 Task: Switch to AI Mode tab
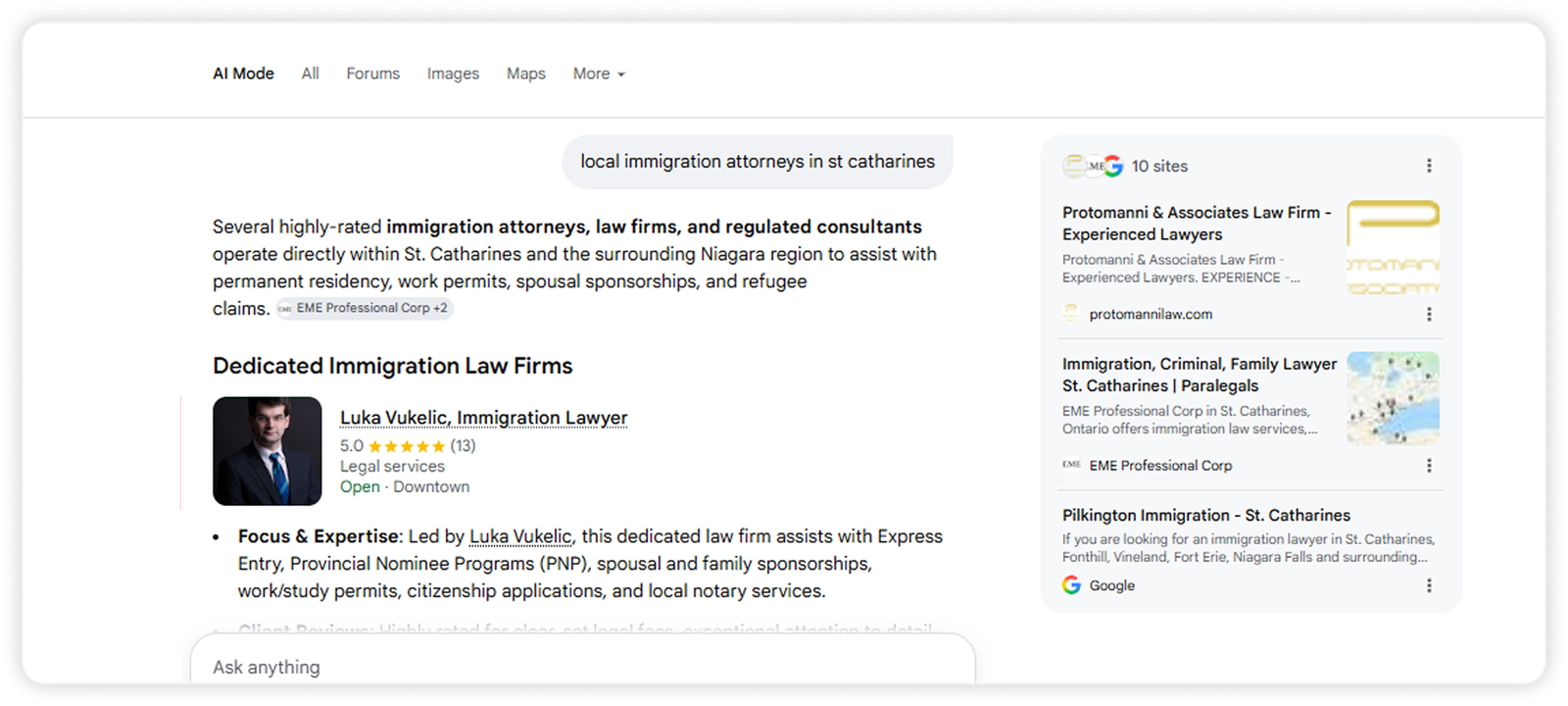point(243,74)
